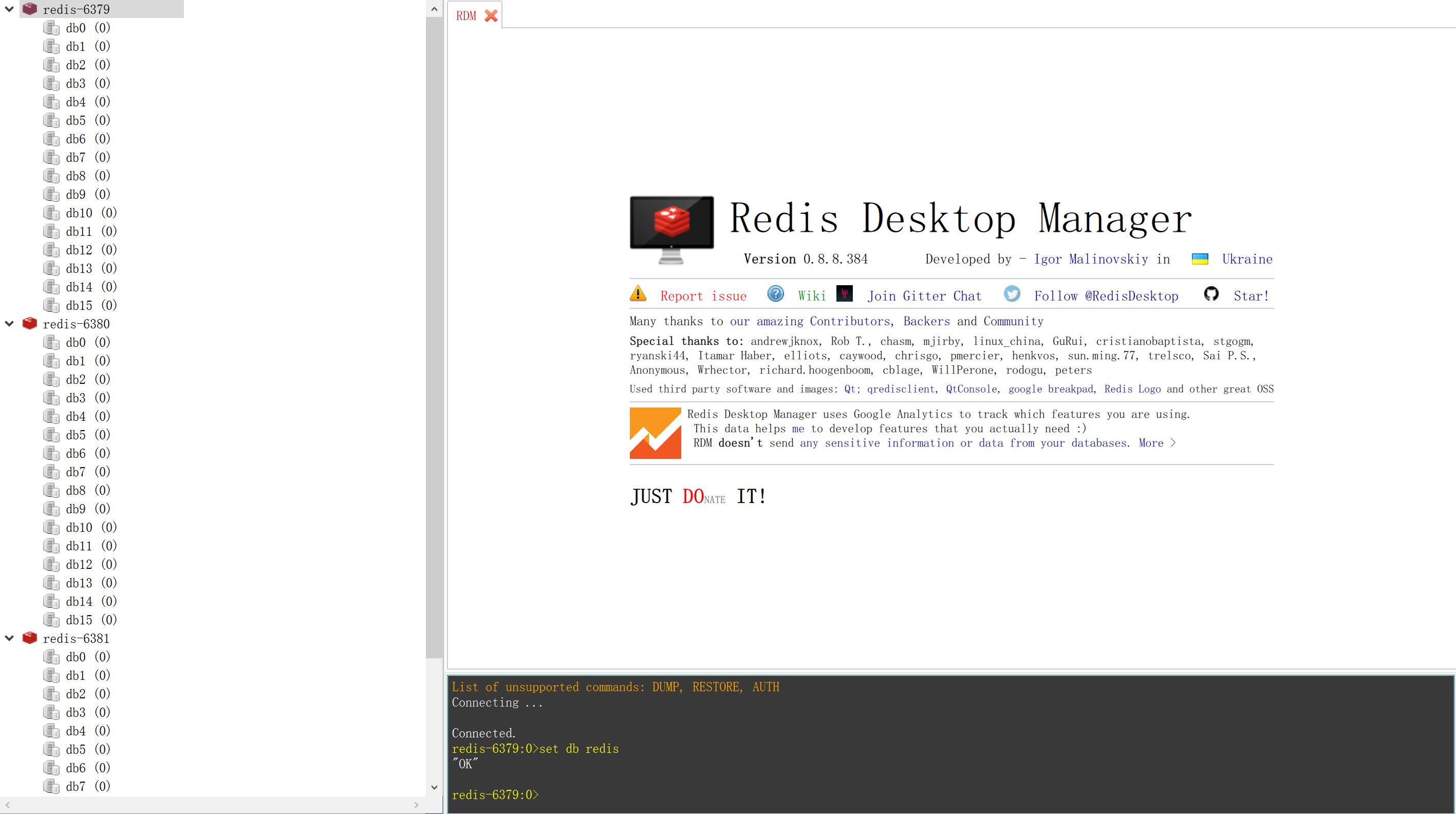Collapse the redis-6379 connection tree
Image resolution: width=1456 pixels, height=814 pixels.
[x=10, y=9]
